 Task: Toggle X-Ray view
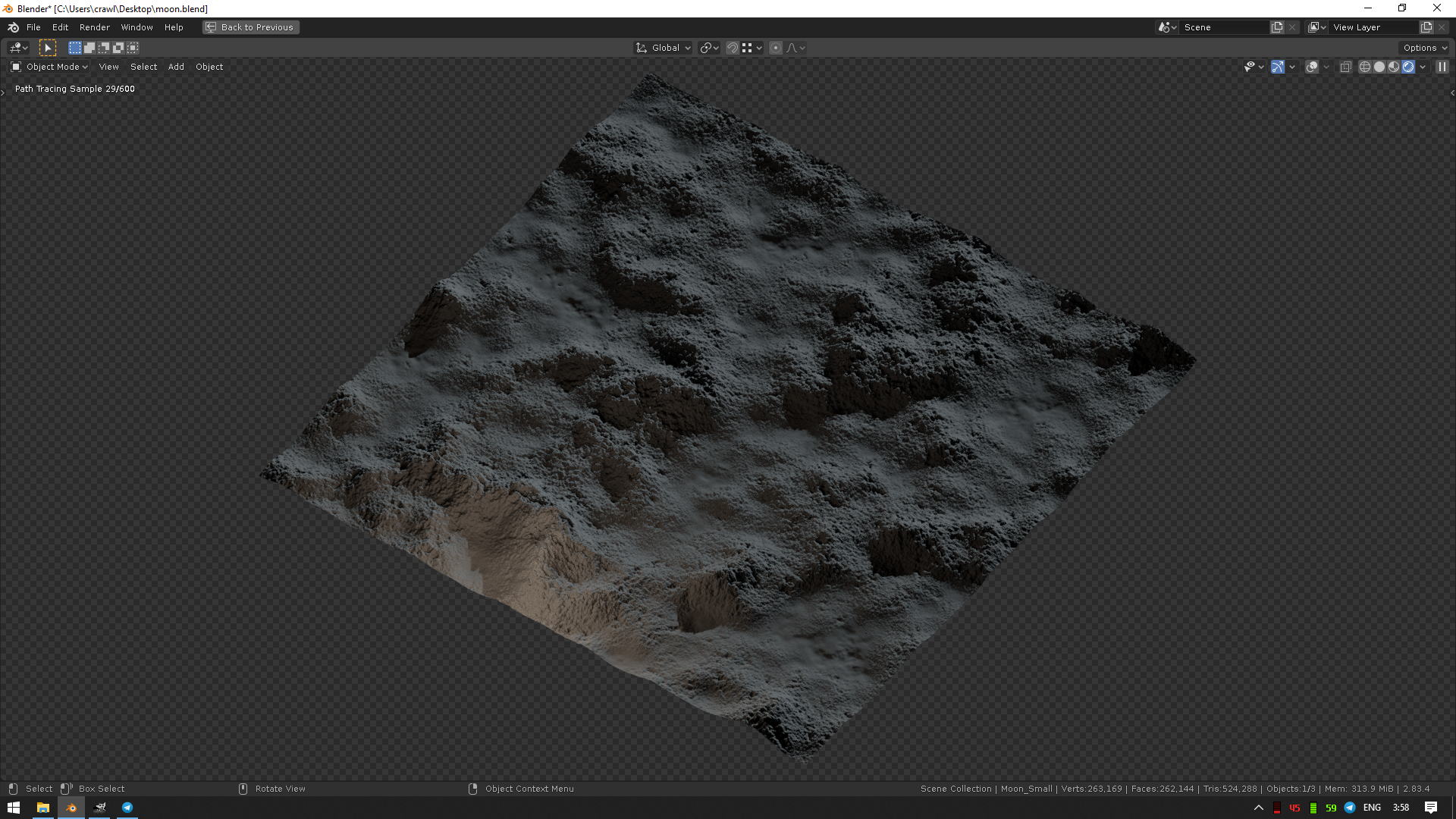(x=1346, y=67)
